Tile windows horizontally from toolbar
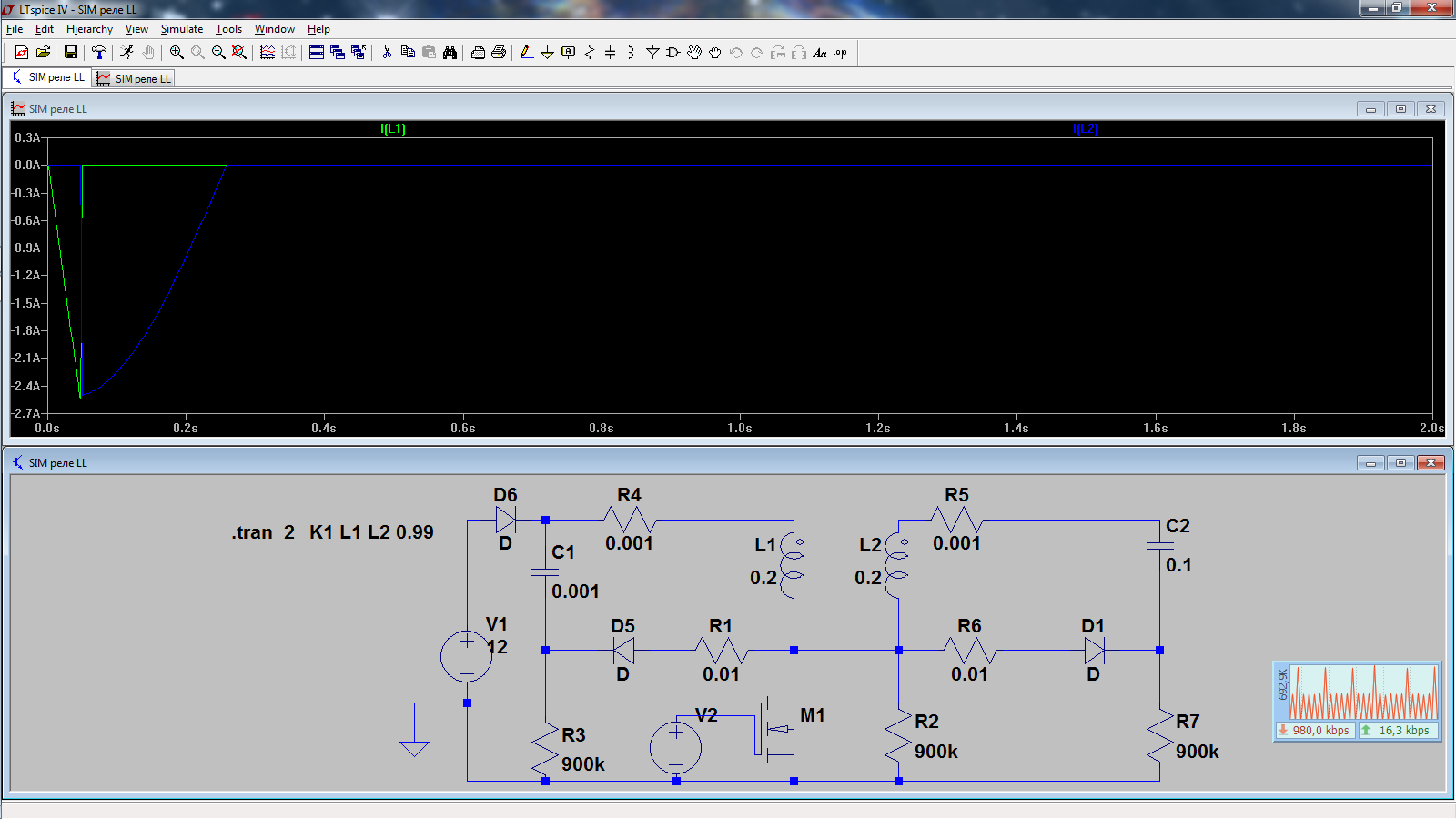Image resolution: width=1456 pixels, height=819 pixels. (316, 53)
